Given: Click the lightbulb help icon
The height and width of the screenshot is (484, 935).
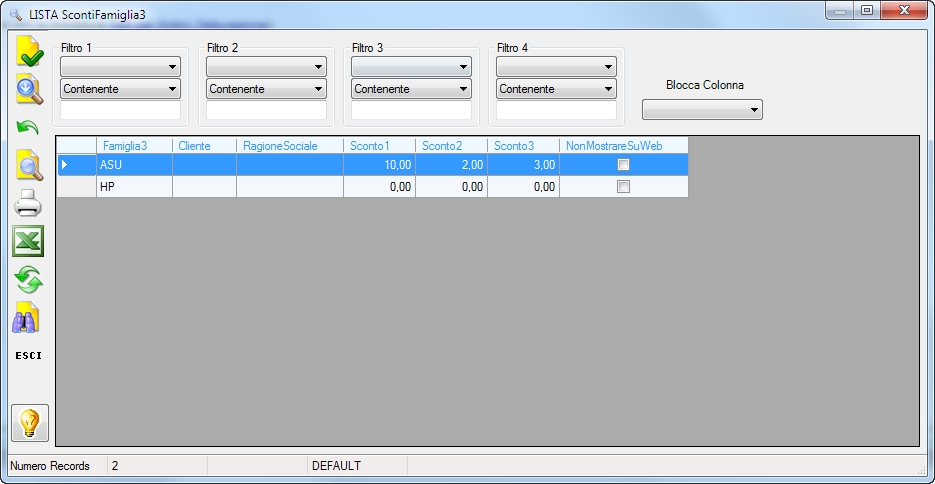Looking at the screenshot, I should coord(30,423).
